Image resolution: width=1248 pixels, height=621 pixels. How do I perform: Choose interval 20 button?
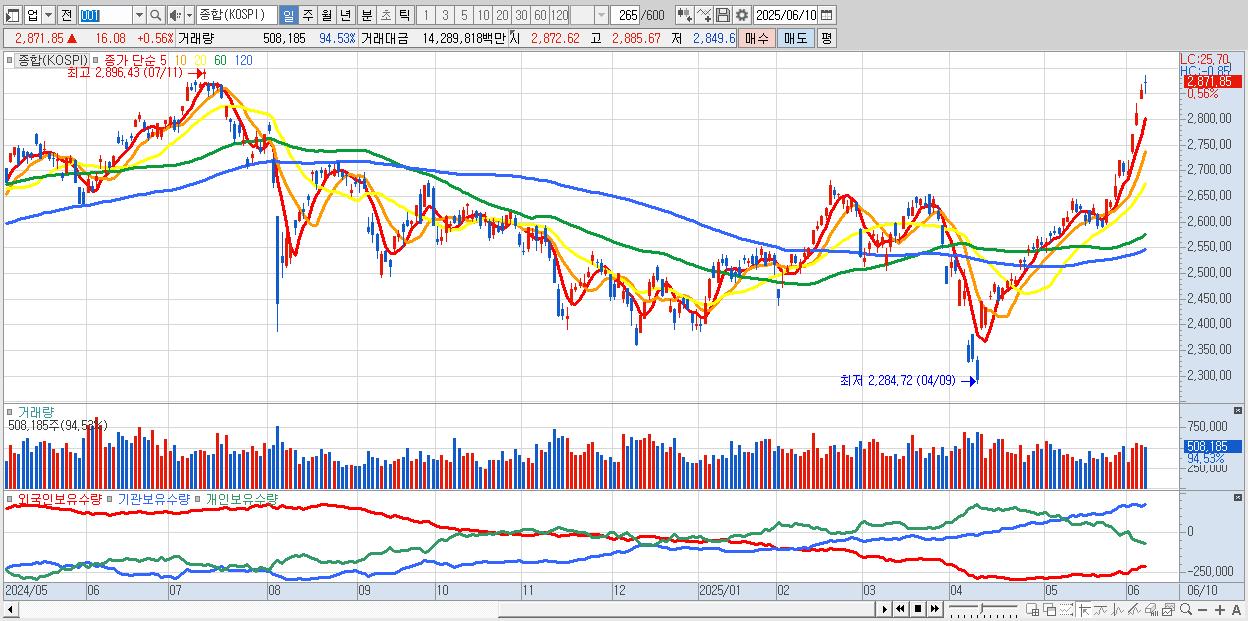tap(502, 15)
